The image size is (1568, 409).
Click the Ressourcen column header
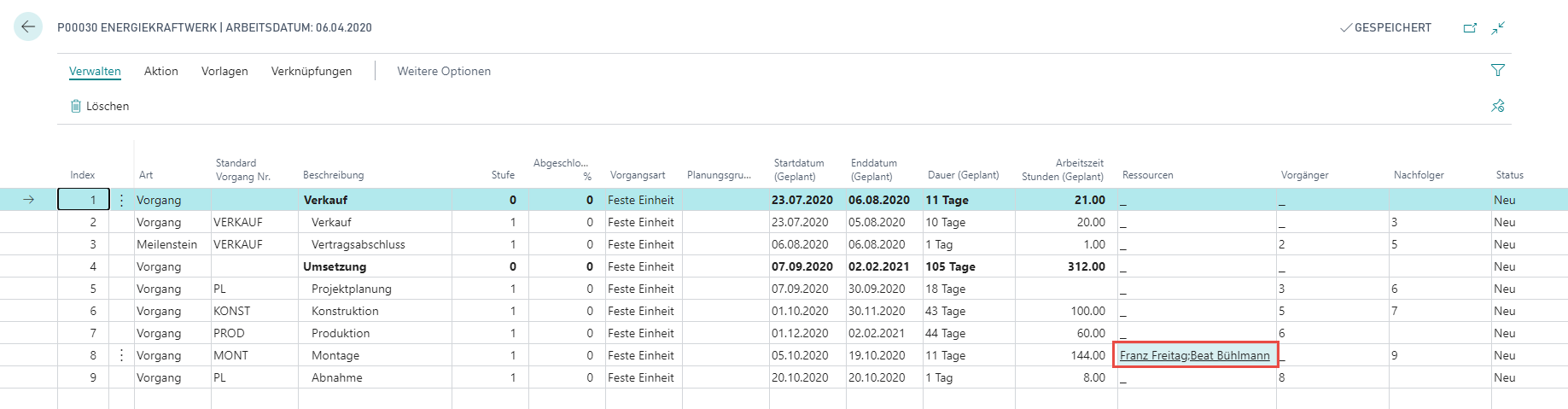tap(1147, 175)
